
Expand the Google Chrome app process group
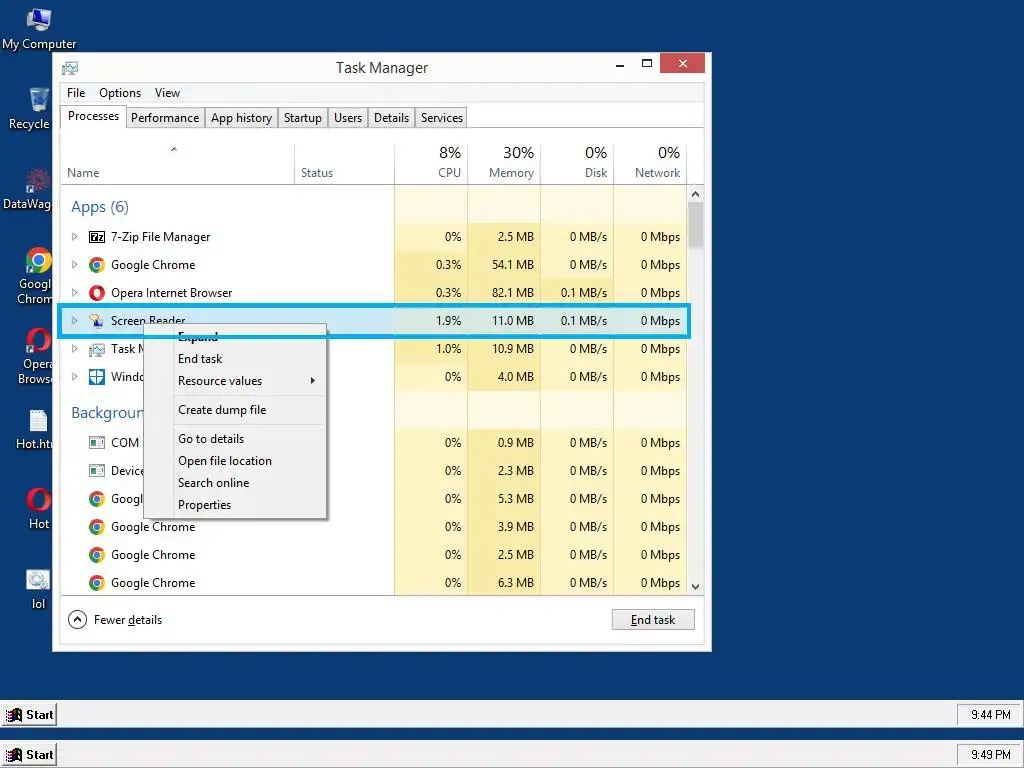(x=74, y=265)
